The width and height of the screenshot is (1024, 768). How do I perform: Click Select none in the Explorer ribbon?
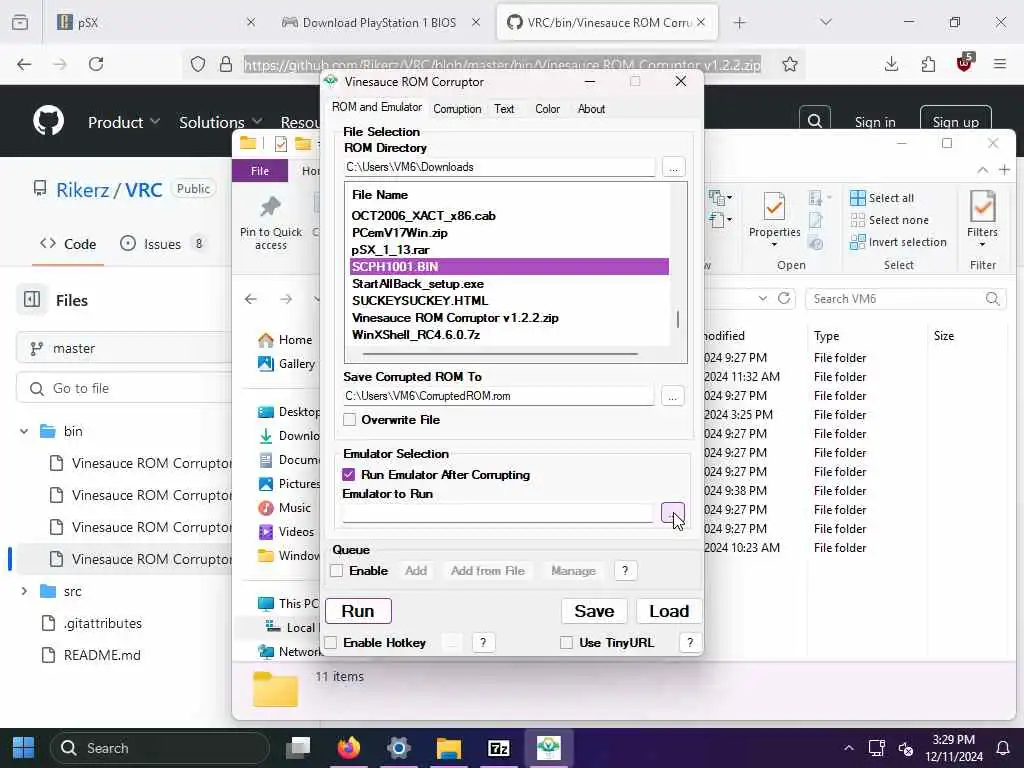click(889, 220)
